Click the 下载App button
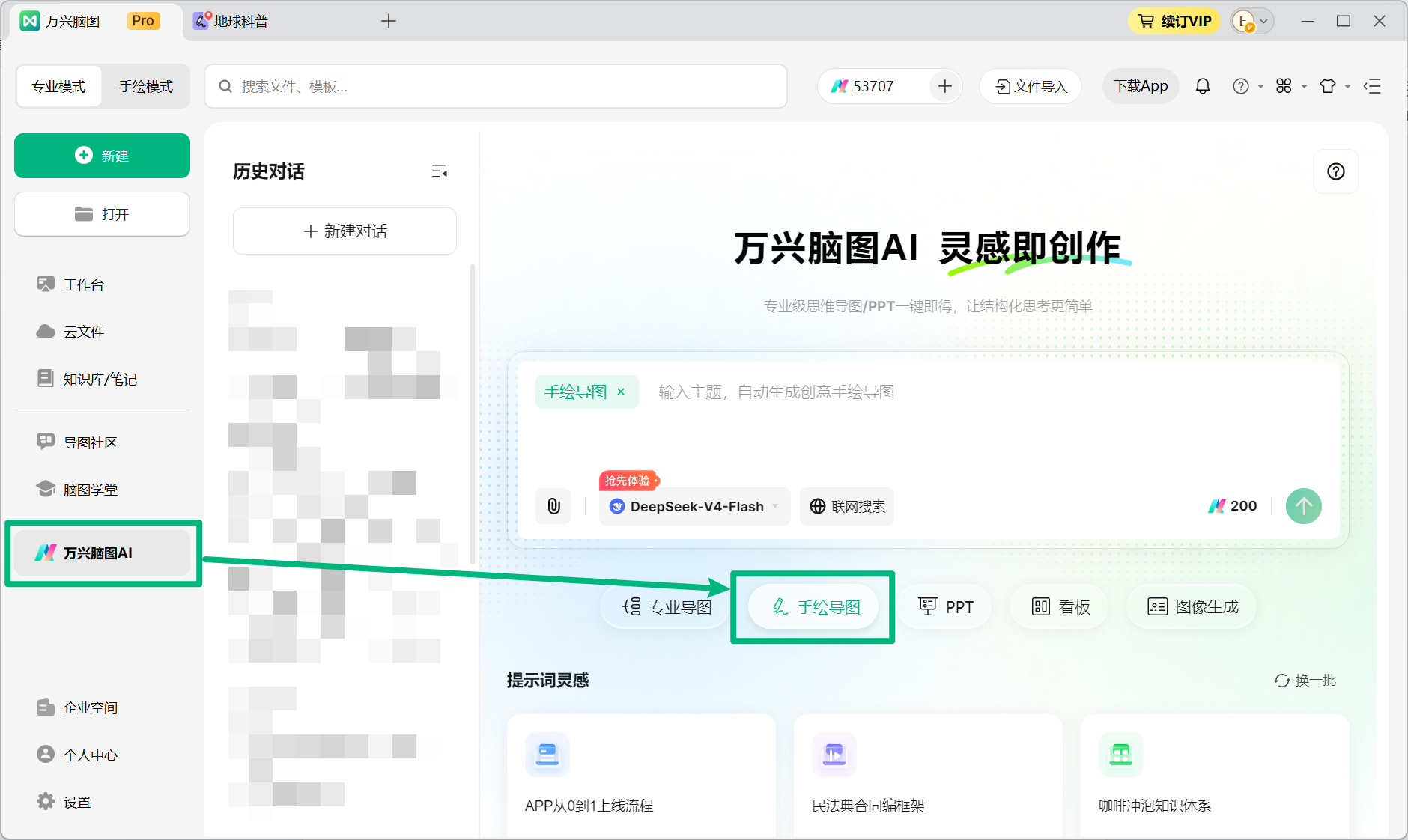 coord(1141,86)
